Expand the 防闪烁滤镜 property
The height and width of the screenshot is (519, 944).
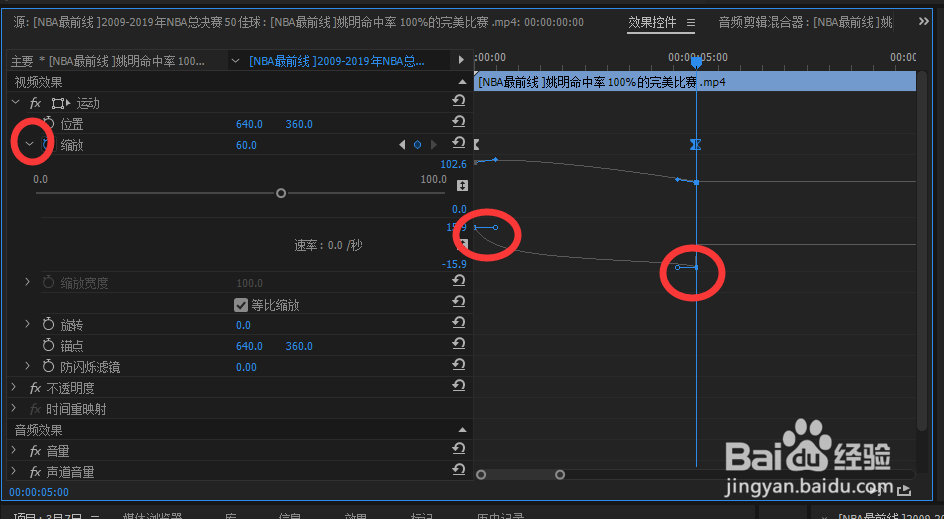28,365
